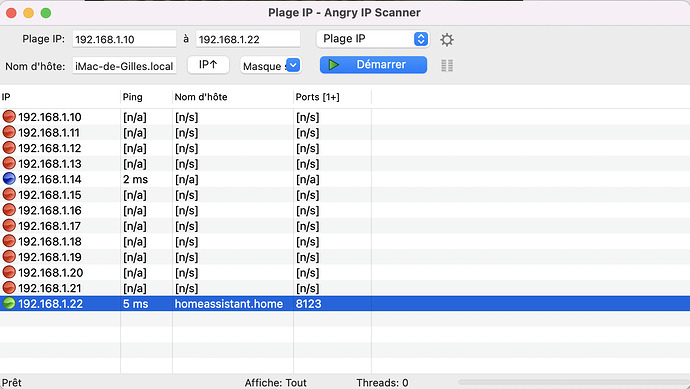This screenshot has width=690, height=389.
Task: Click the scan progress bar in status bar
Action: [573, 382]
